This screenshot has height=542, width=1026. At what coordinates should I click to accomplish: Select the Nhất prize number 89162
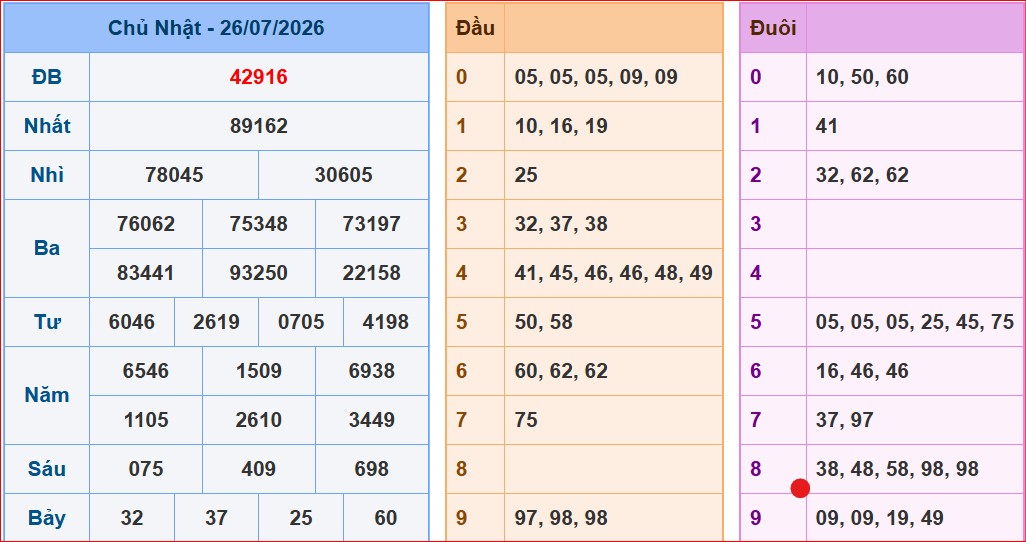[258, 126]
